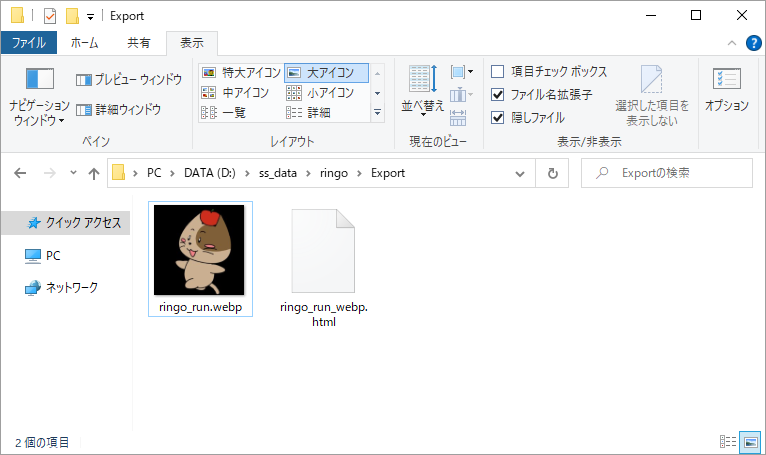The image size is (766, 455).
Task: Click layout gallery down arrow
Action: 377,93
